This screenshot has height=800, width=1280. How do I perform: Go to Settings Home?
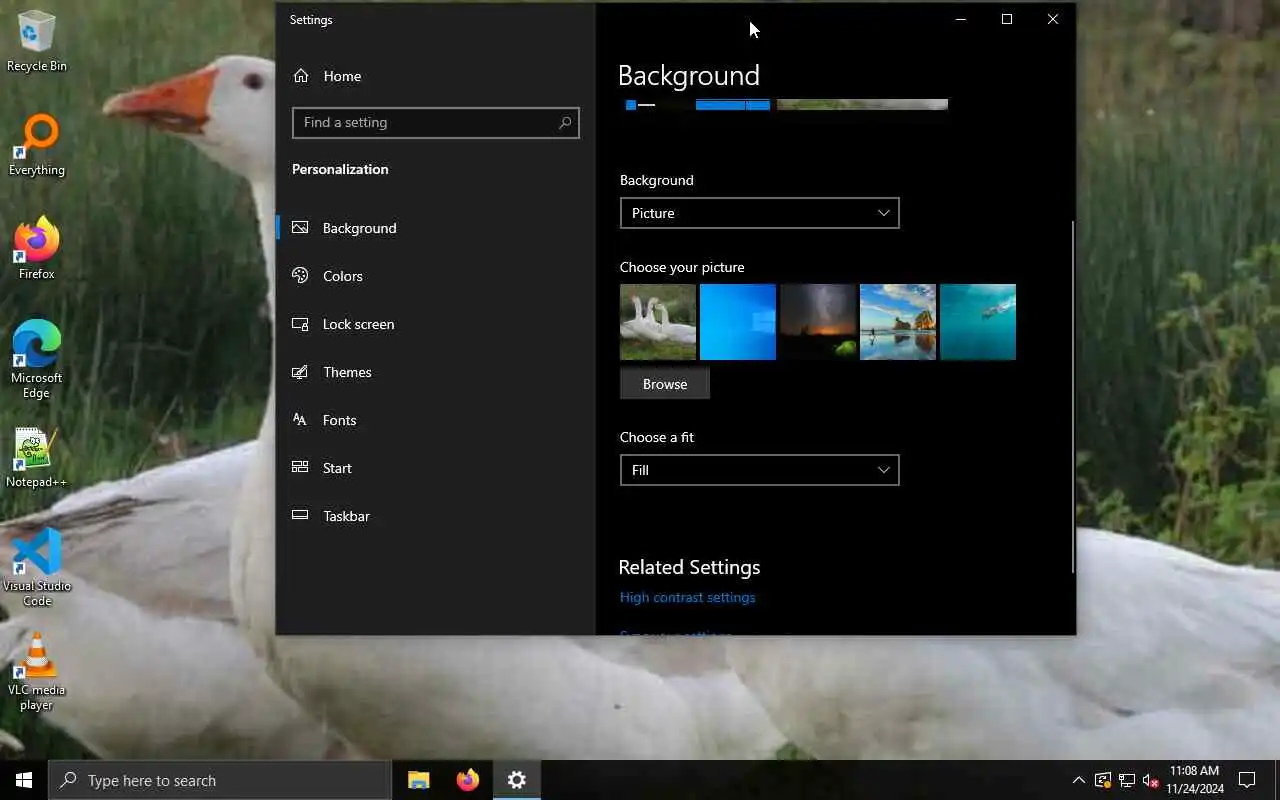[x=436, y=76]
